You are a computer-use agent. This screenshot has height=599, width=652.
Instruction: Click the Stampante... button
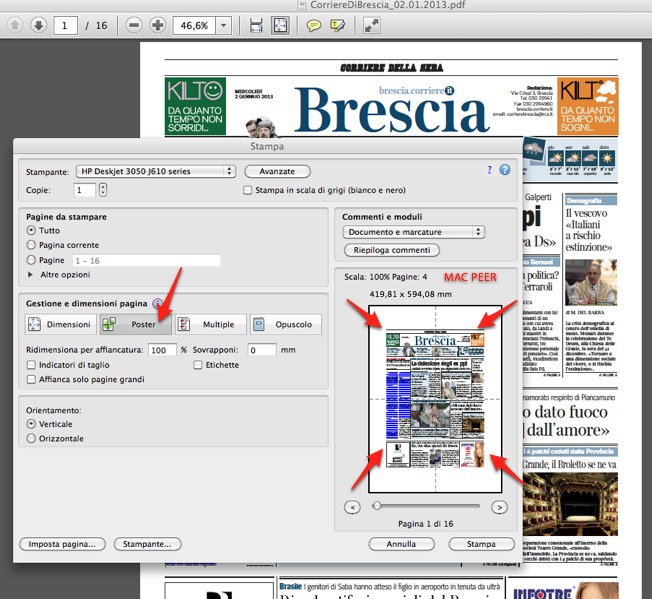[147, 544]
